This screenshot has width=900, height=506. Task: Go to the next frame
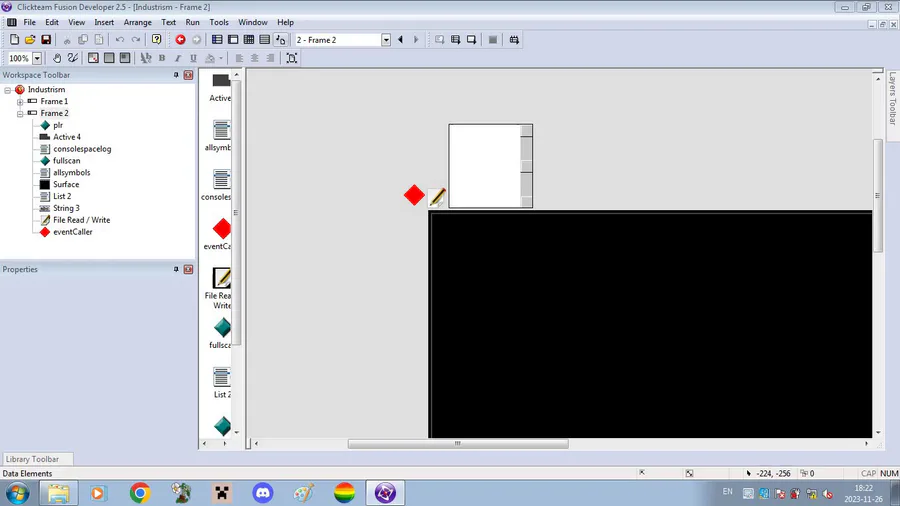tap(416, 40)
